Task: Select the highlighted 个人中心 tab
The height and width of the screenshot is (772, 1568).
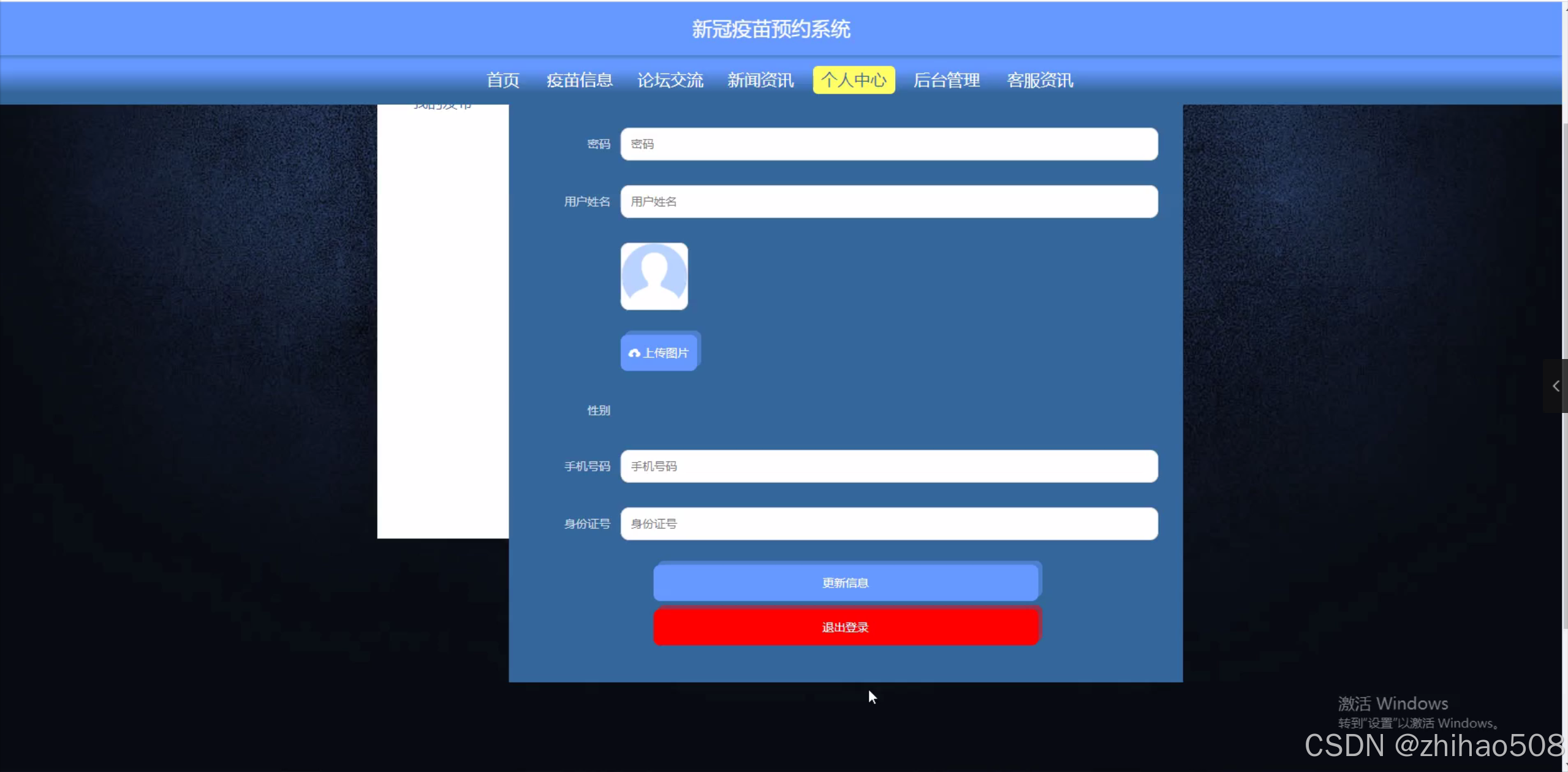Action: 854,80
